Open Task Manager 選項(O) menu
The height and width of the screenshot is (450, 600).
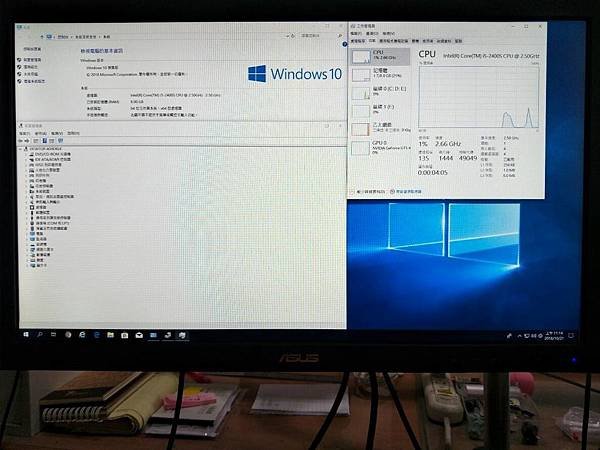[372, 34]
